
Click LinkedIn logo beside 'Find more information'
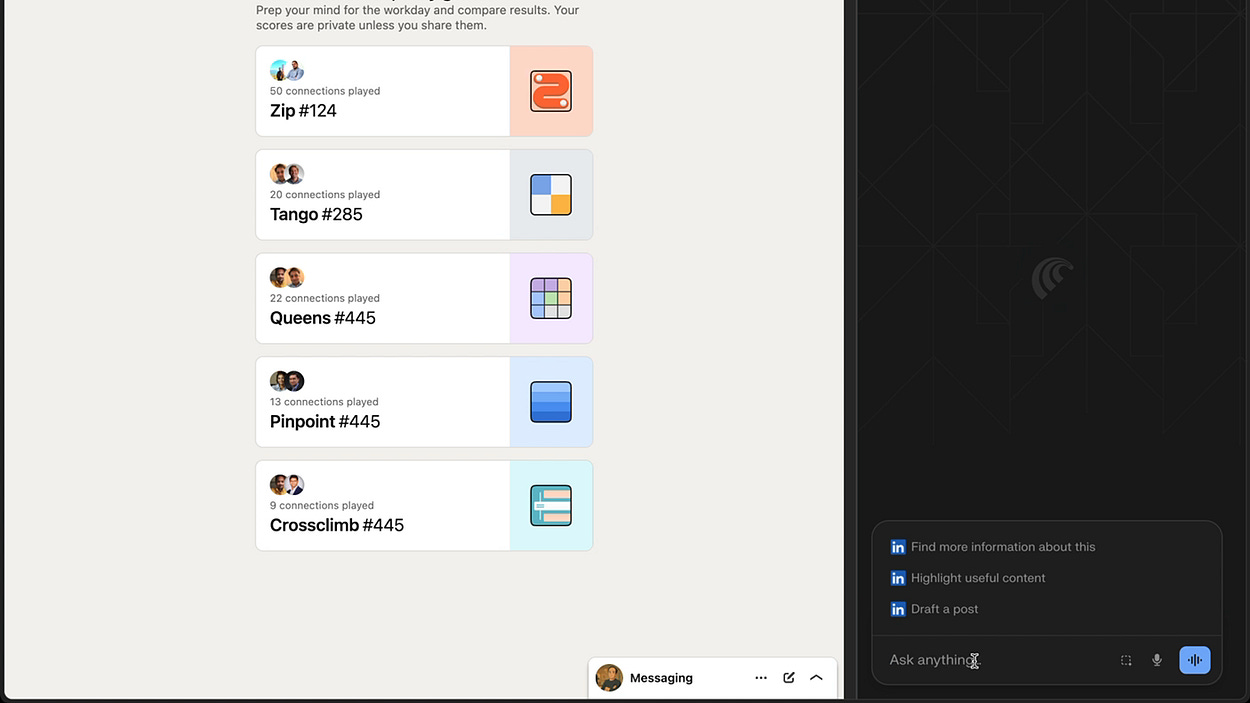coord(898,547)
